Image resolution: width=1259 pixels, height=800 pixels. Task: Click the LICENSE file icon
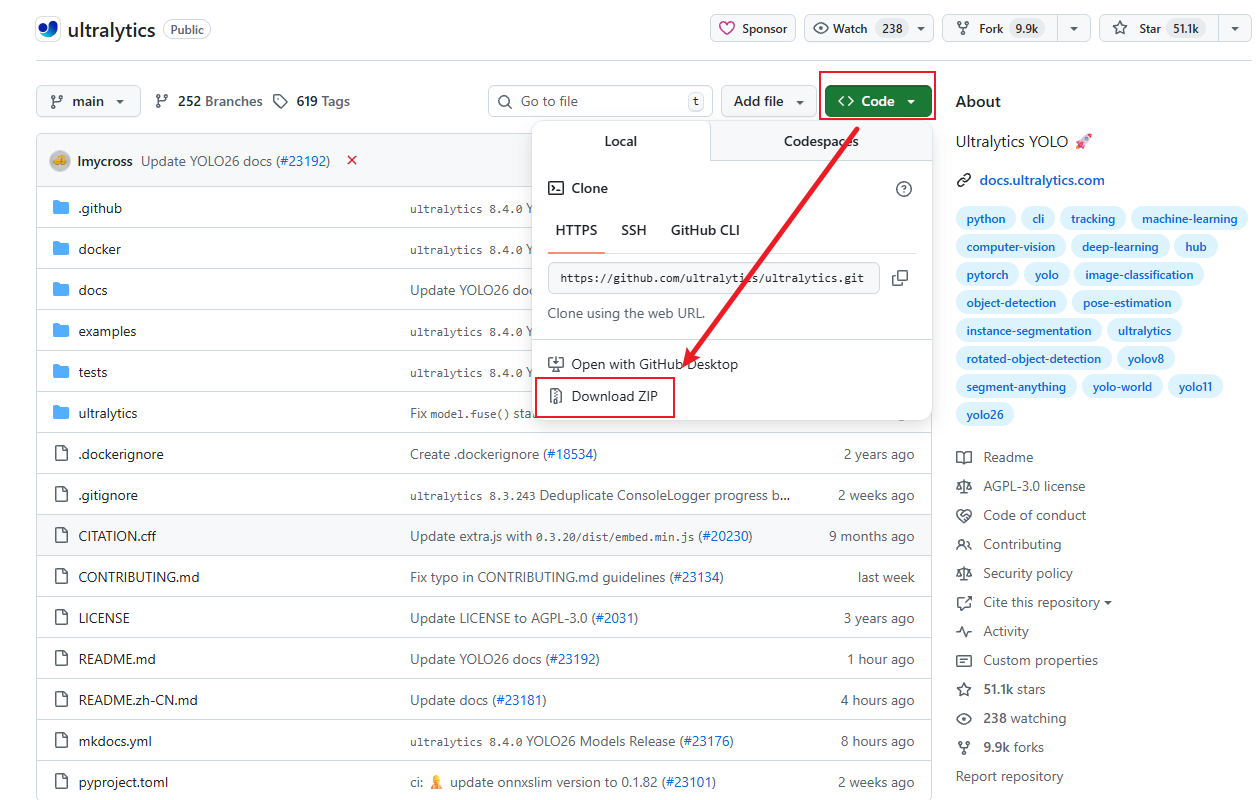point(61,618)
